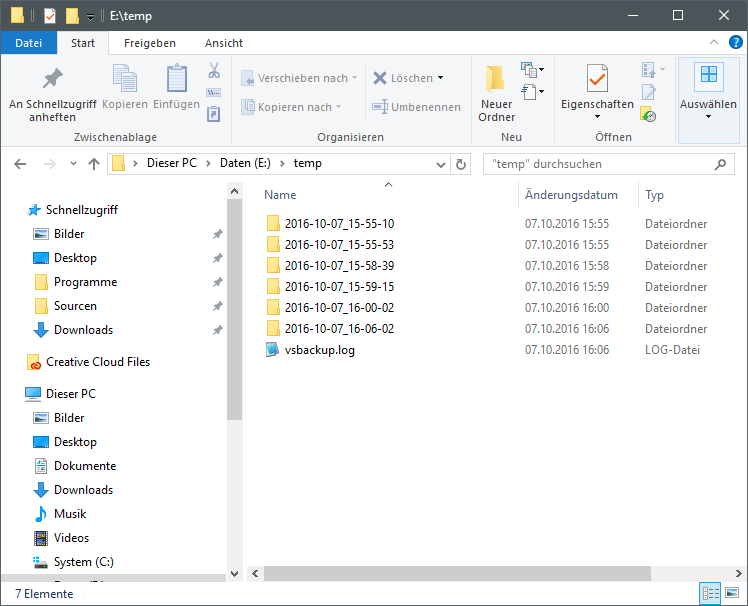
Task: Select the vsbackup.log file
Action: [319, 350]
